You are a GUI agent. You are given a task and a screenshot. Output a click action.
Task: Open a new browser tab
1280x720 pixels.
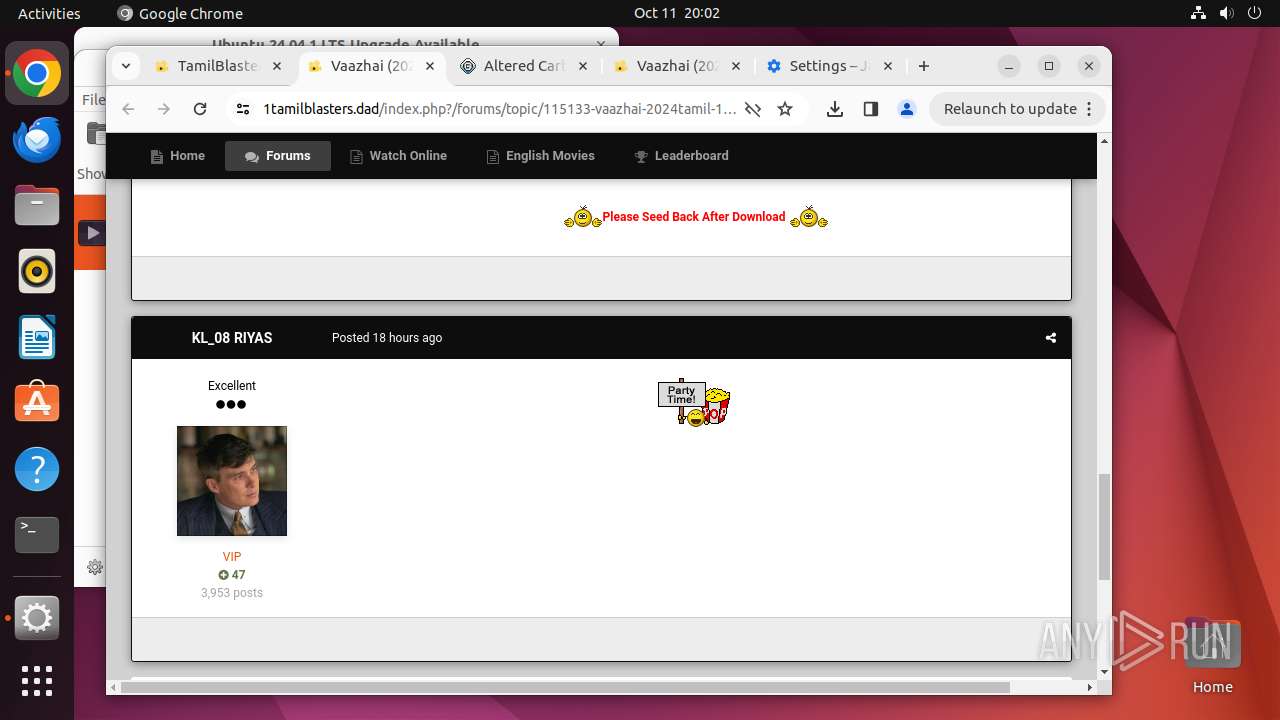click(924, 66)
